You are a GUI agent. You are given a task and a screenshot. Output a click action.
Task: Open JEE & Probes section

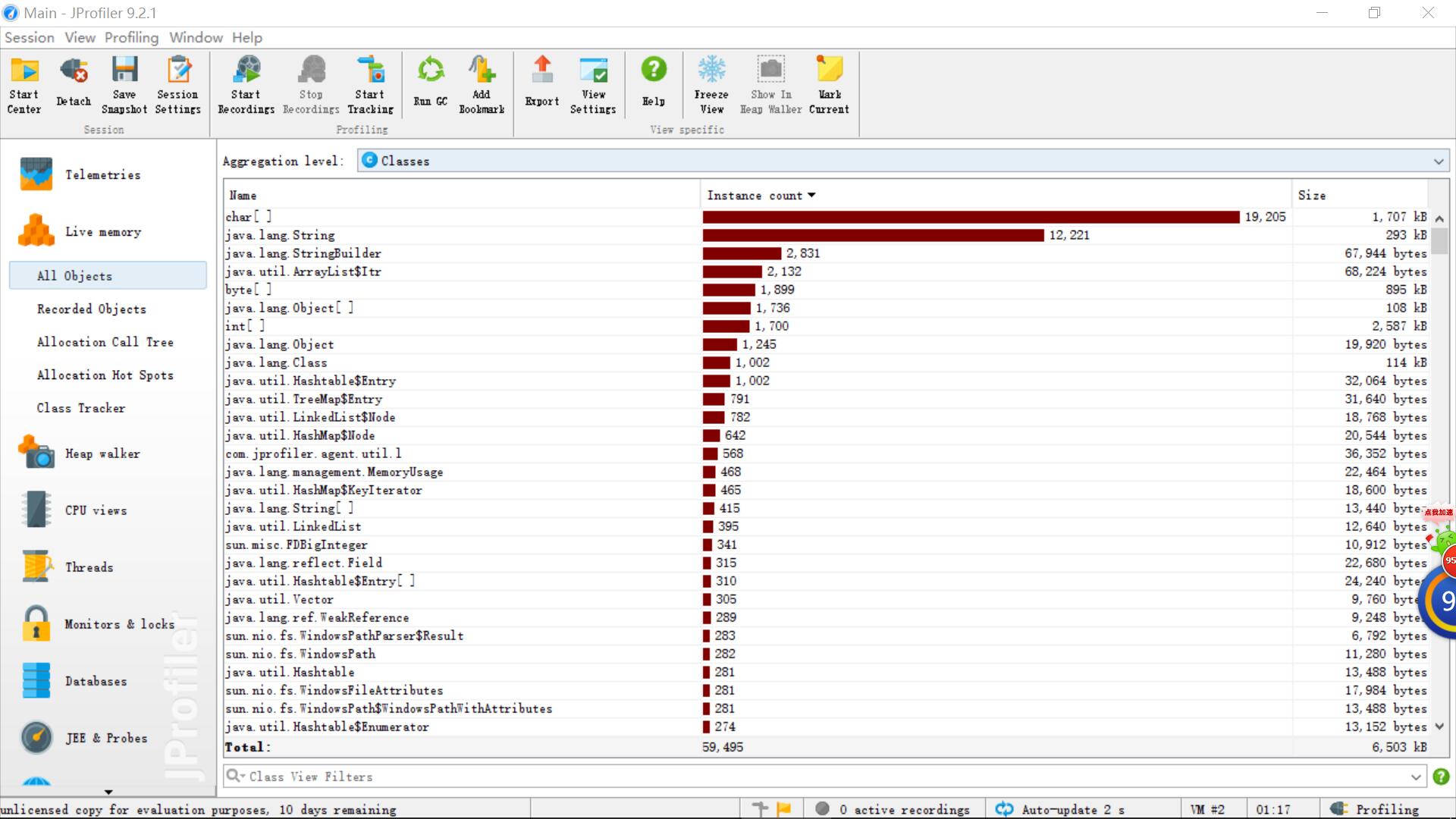coord(106,738)
